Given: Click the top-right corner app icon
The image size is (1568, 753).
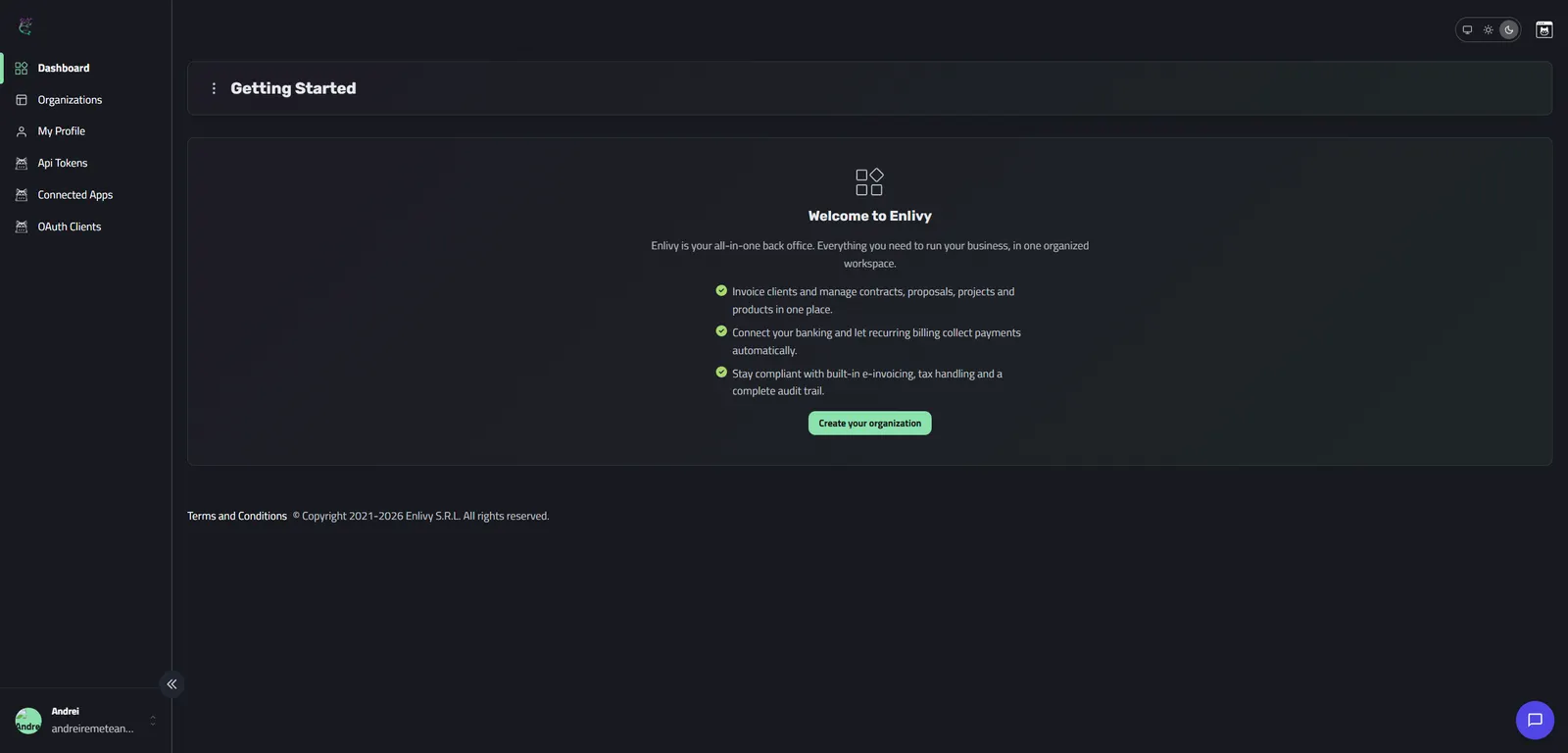Looking at the screenshot, I should (x=1544, y=29).
